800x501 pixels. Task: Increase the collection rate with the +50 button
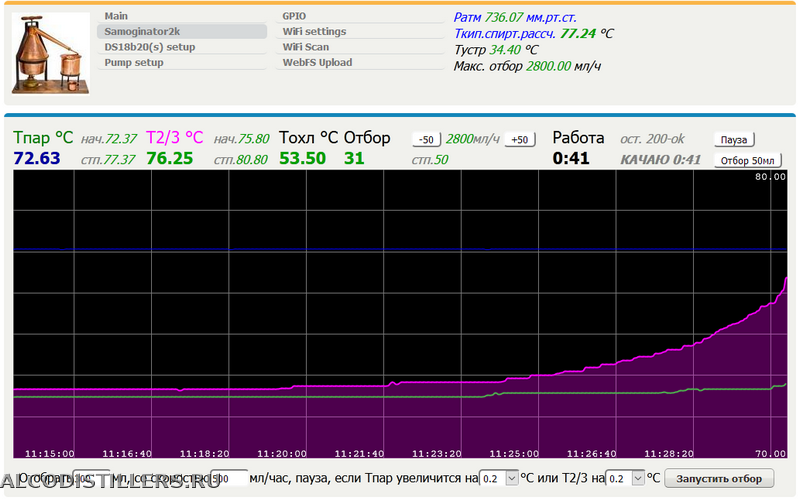pyautogui.click(x=519, y=139)
